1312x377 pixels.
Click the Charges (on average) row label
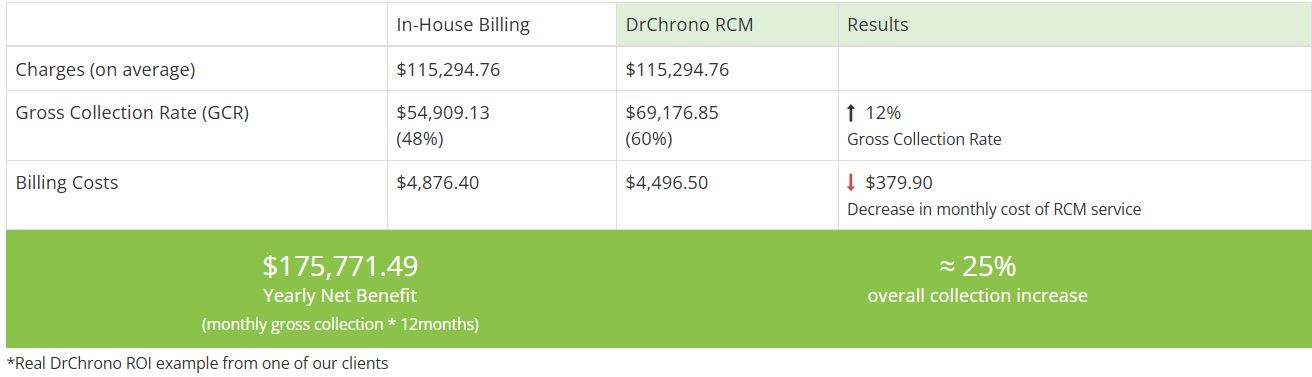tap(105, 70)
